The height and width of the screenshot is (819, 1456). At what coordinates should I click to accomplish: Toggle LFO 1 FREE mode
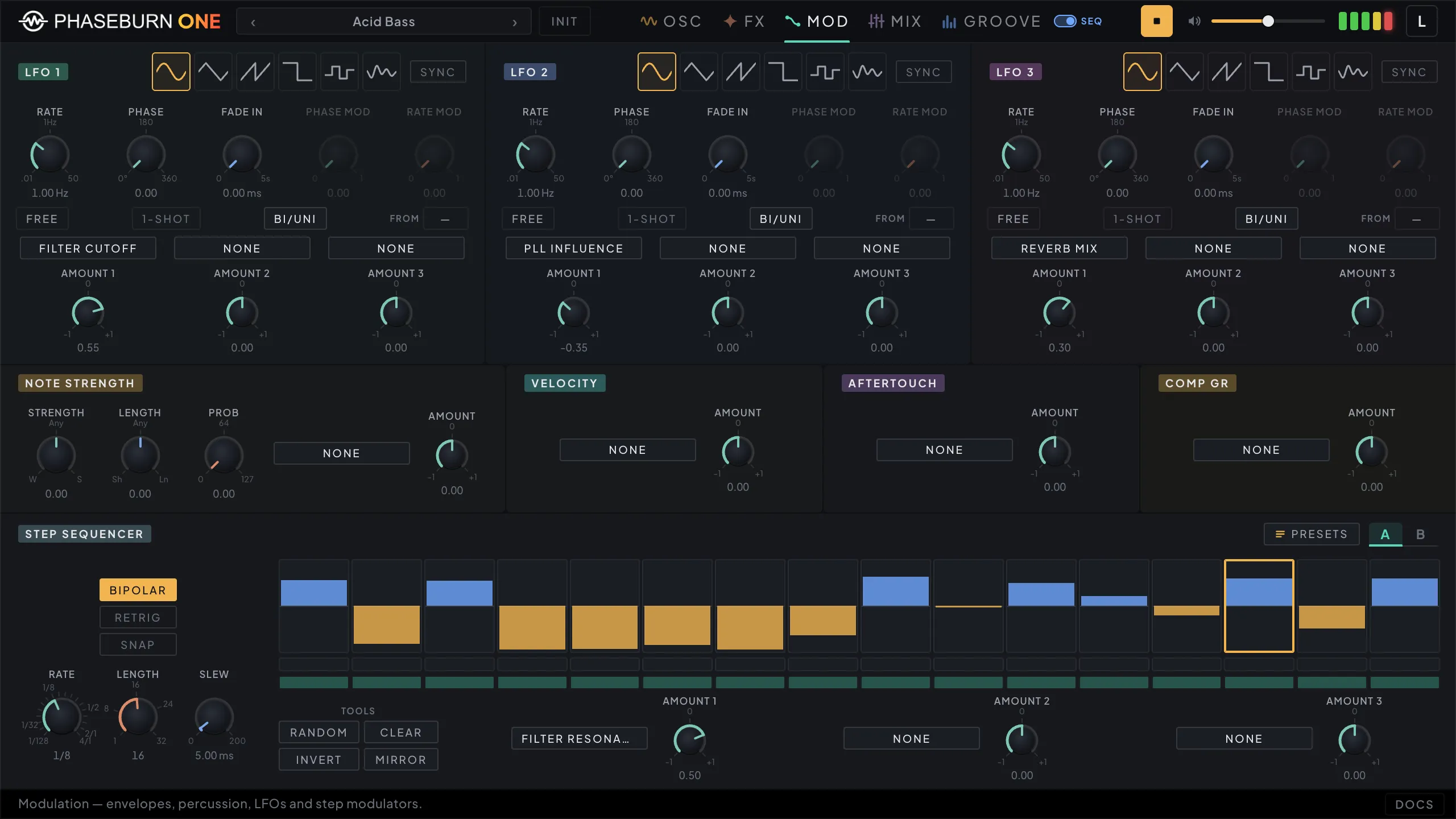pos(42,218)
